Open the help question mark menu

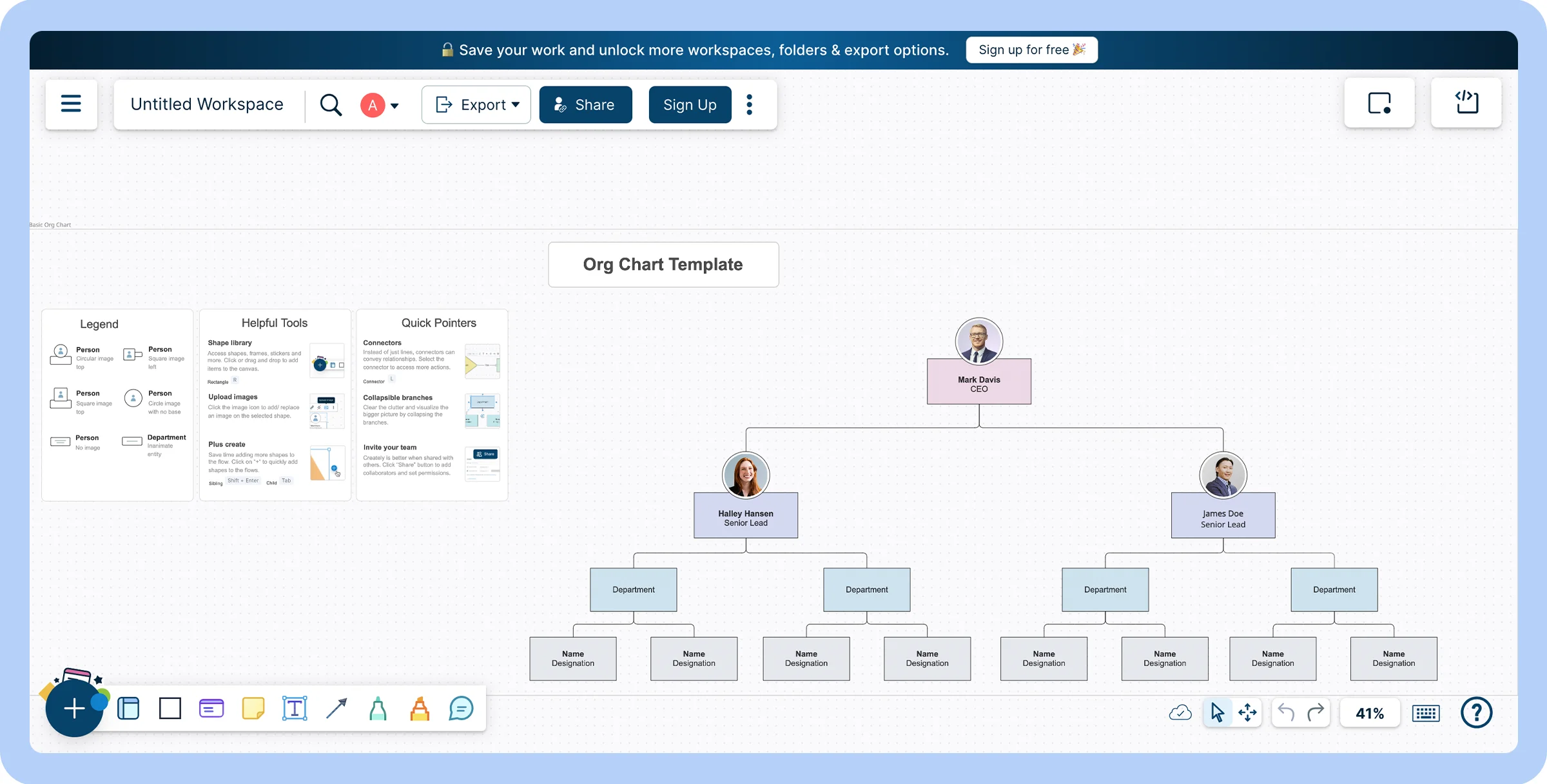[1477, 712]
